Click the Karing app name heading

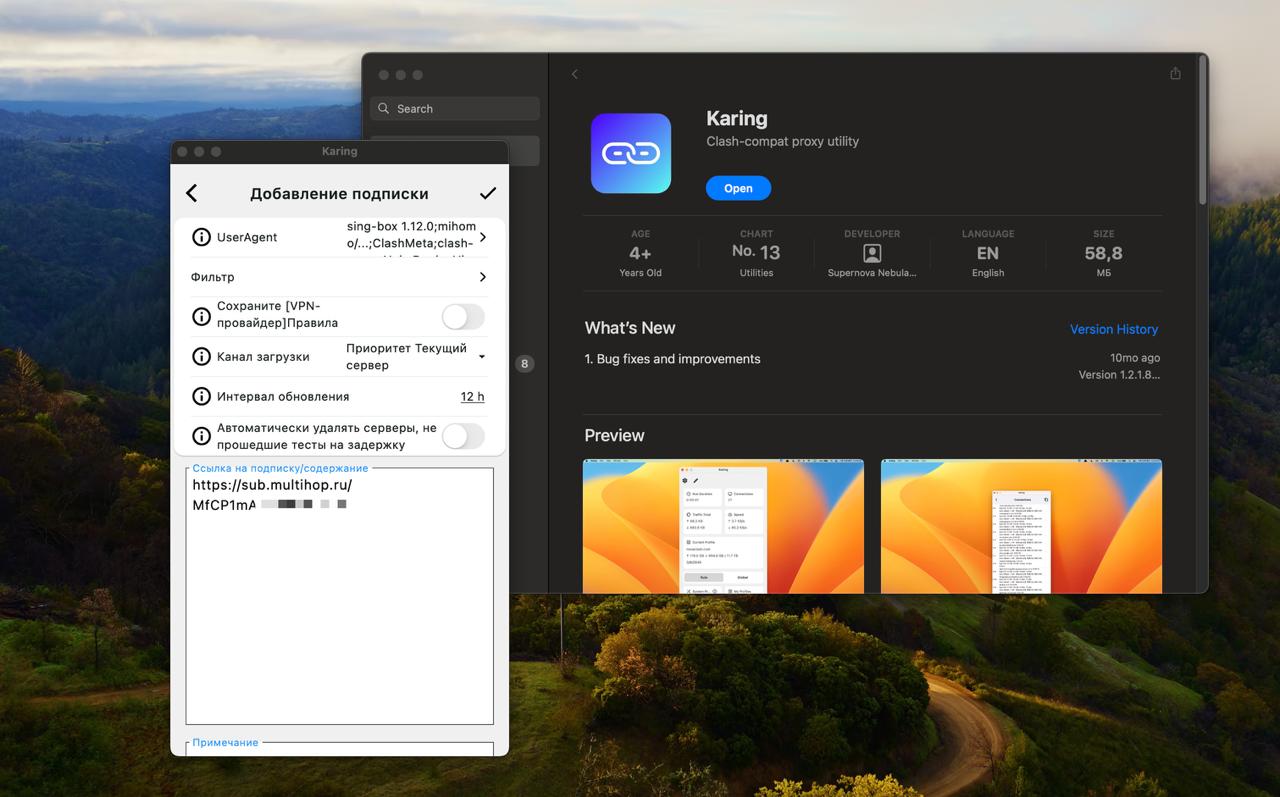tap(737, 118)
